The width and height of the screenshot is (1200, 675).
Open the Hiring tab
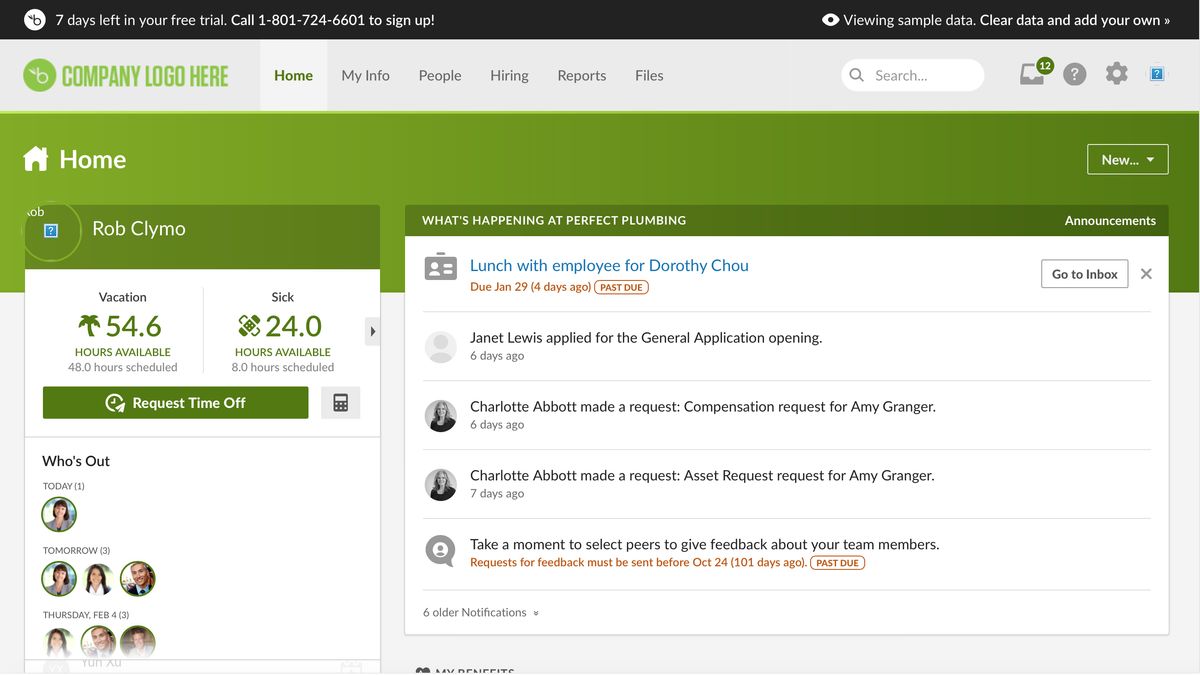click(x=509, y=75)
